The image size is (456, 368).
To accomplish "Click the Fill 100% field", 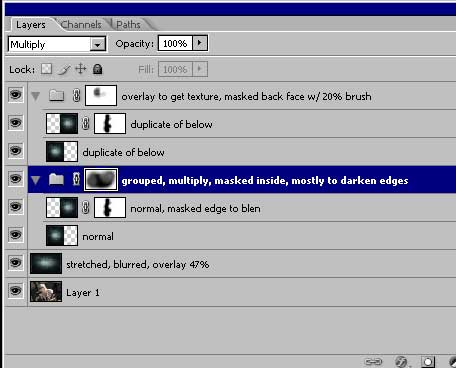I will [x=175, y=69].
